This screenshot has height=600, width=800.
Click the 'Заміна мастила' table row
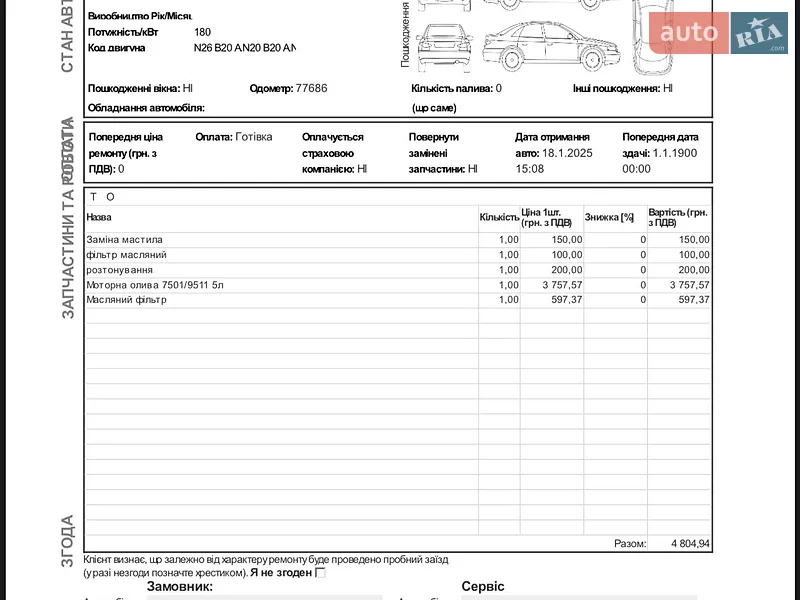click(397, 240)
